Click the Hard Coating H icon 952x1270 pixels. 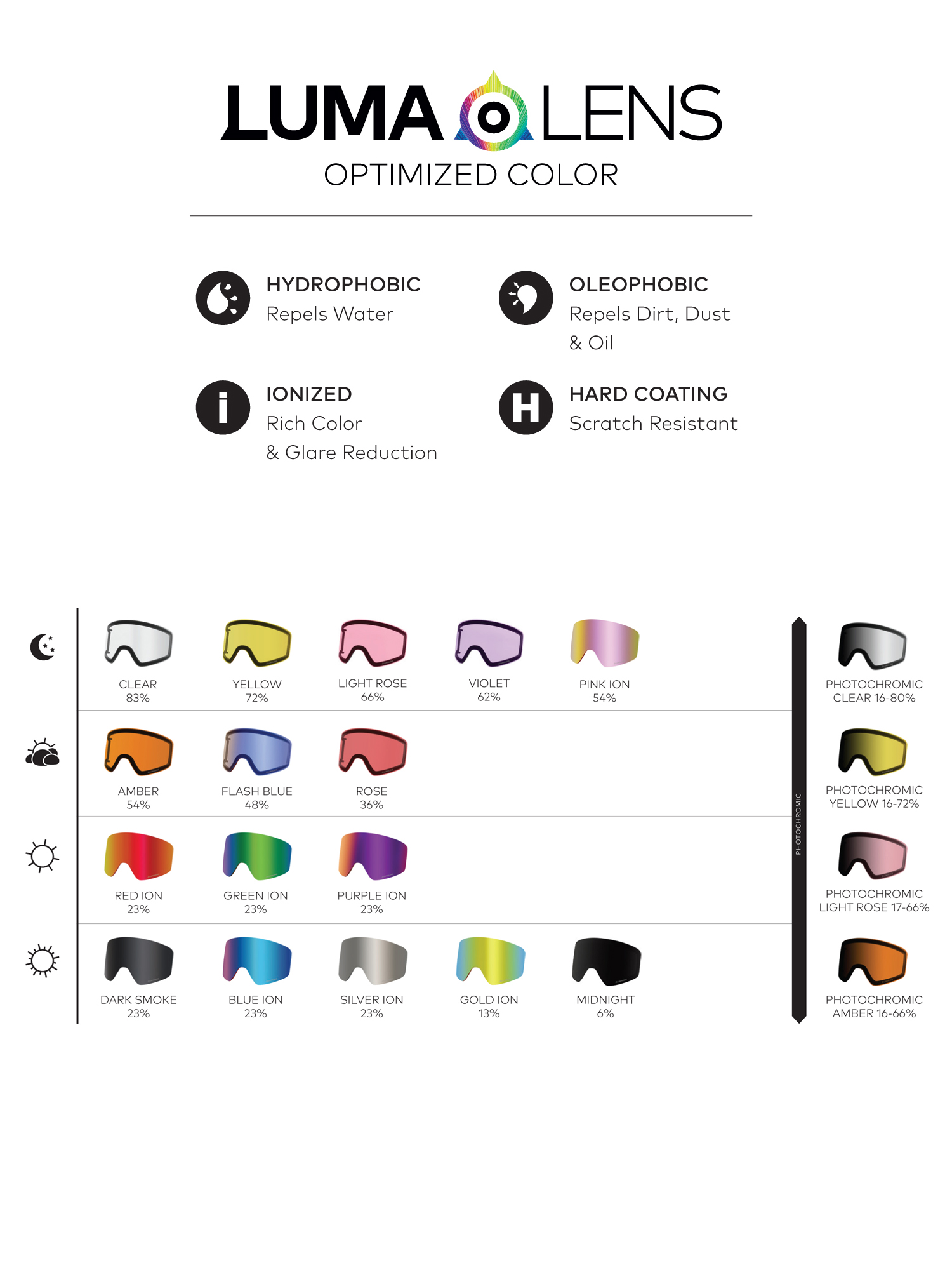click(526, 408)
